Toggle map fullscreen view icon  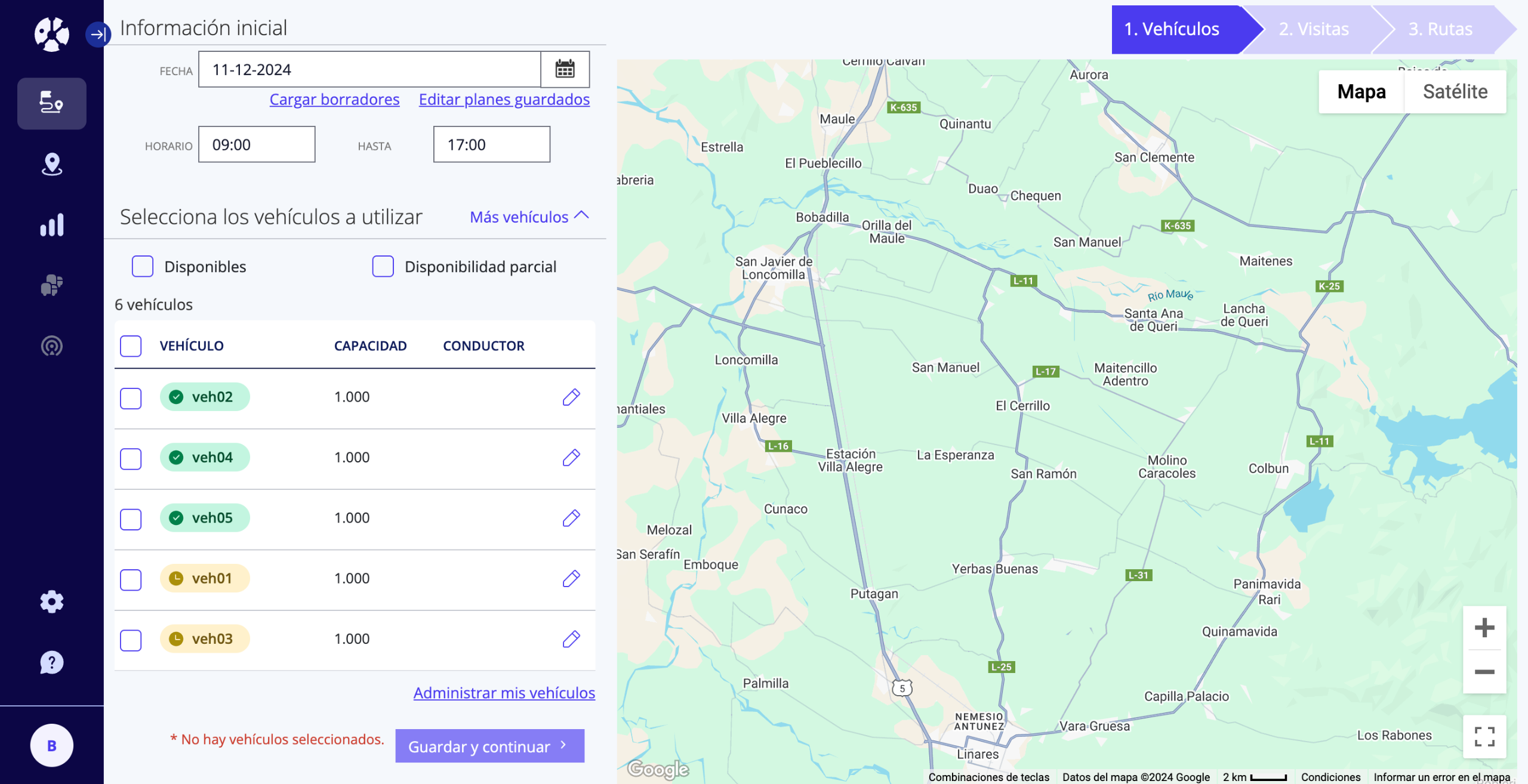1484,736
